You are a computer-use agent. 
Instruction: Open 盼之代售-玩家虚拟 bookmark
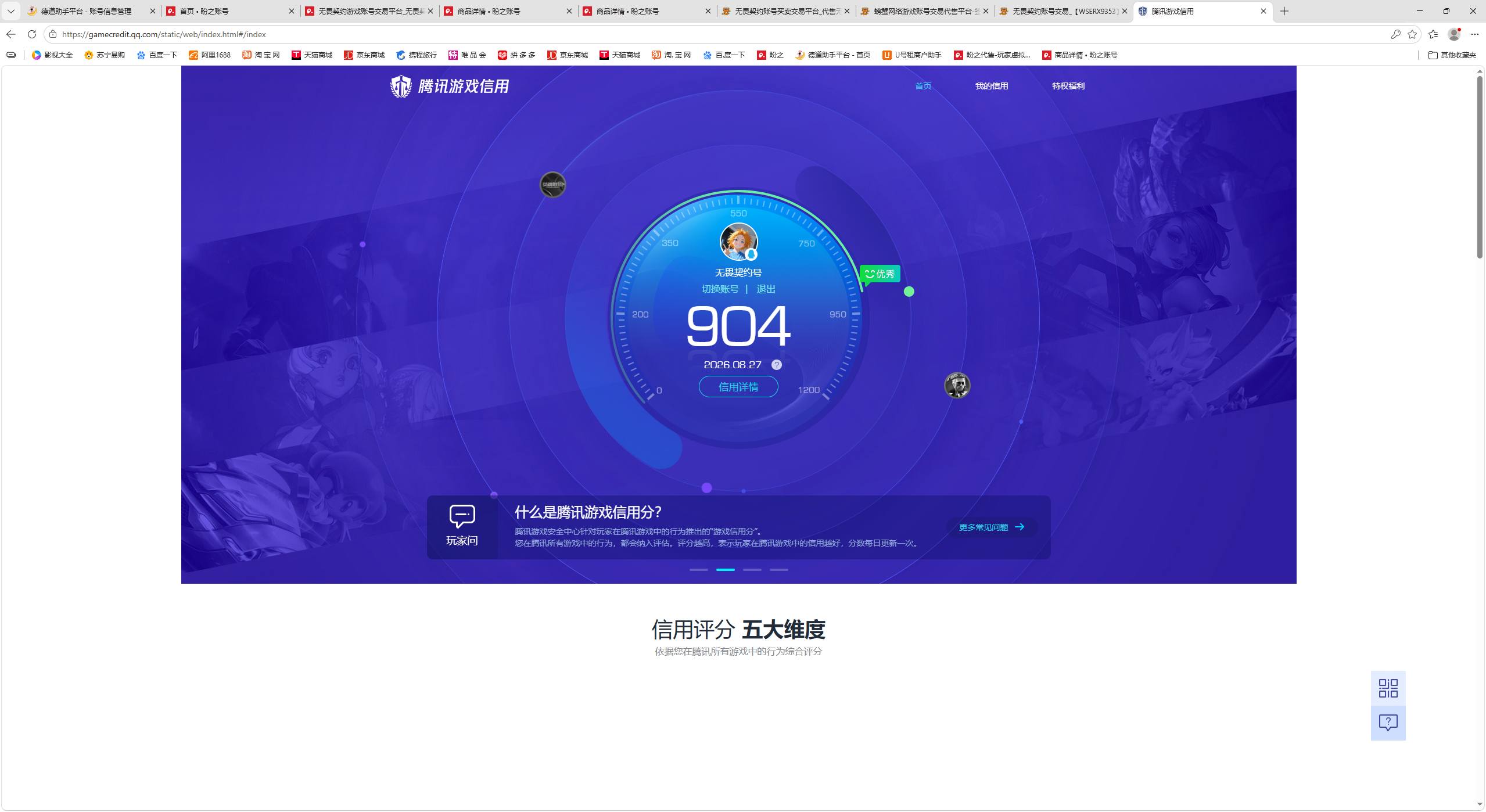click(992, 55)
